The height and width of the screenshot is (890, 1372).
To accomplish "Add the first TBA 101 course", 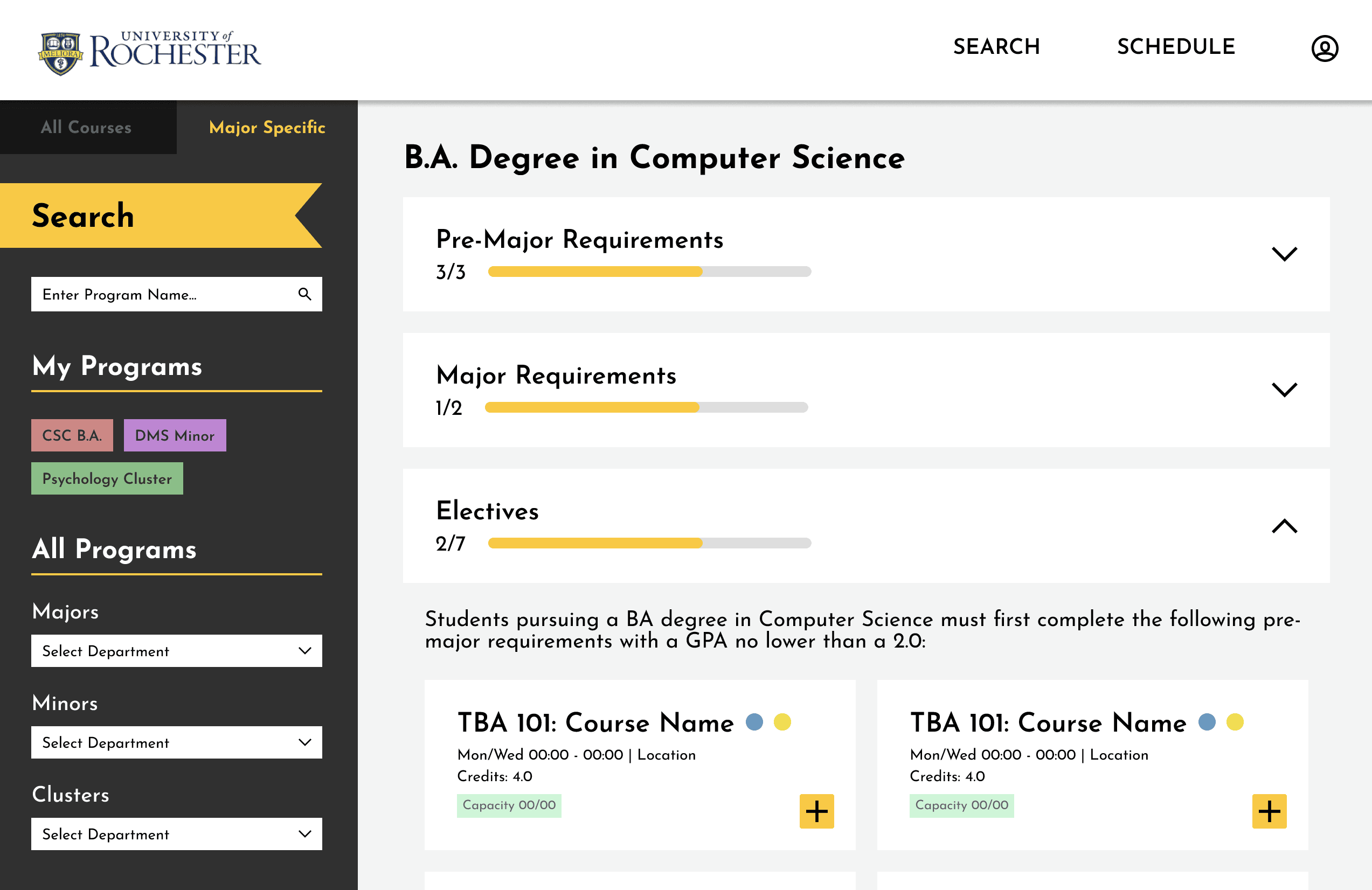I will 816,811.
